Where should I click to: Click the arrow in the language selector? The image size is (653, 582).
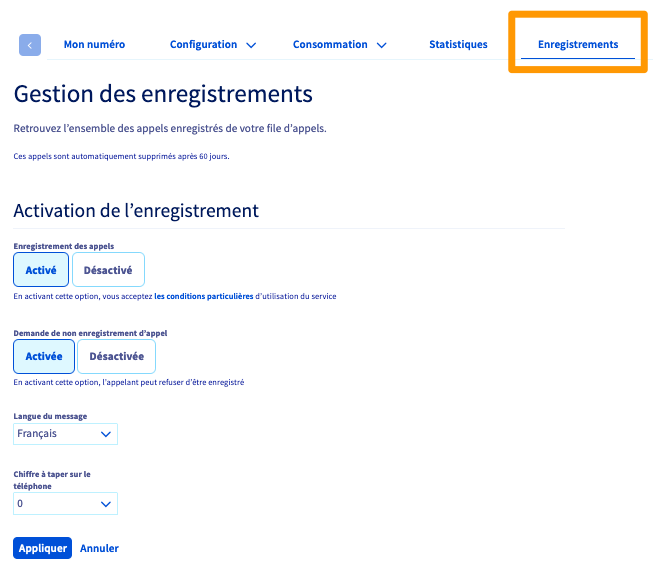pyautogui.click(x=106, y=434)
